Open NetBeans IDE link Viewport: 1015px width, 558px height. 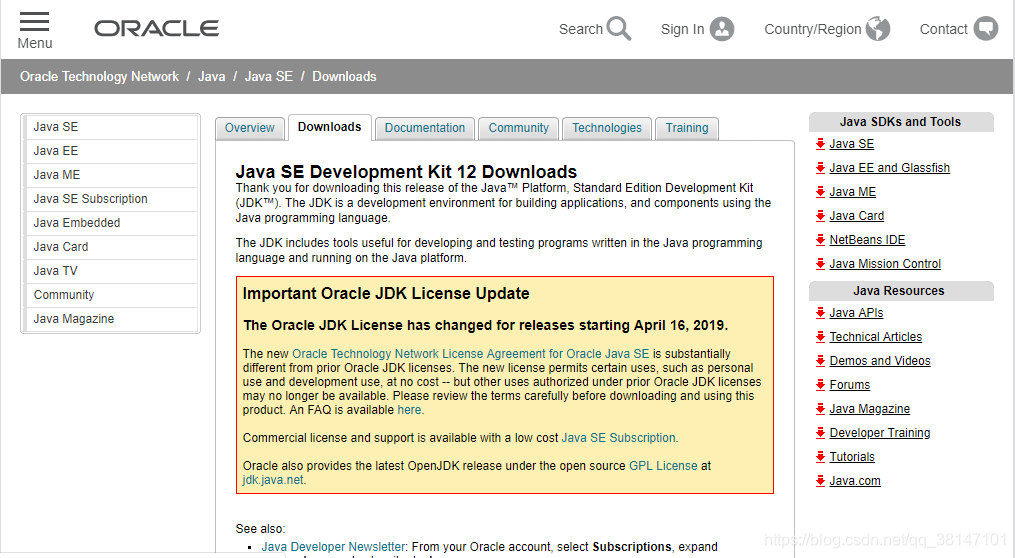click(867, 240)
